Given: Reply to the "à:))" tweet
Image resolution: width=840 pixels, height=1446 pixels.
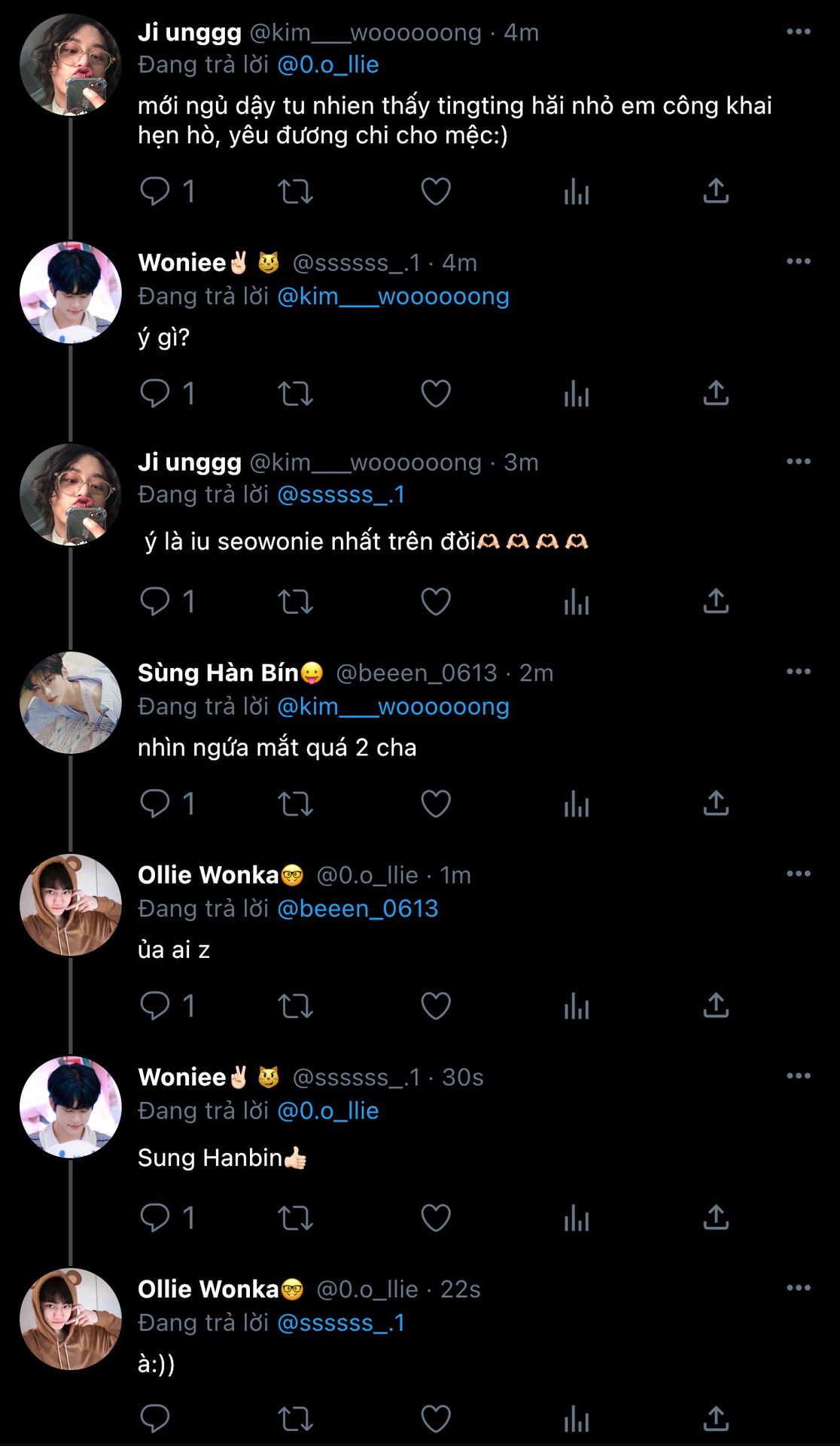Looking at the screenshot, I should click(155, 1419).
